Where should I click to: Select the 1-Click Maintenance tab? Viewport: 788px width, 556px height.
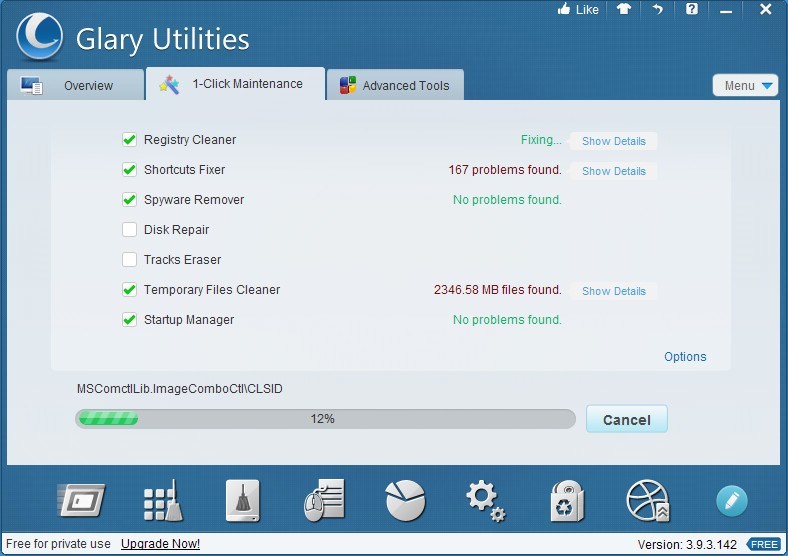235,83
